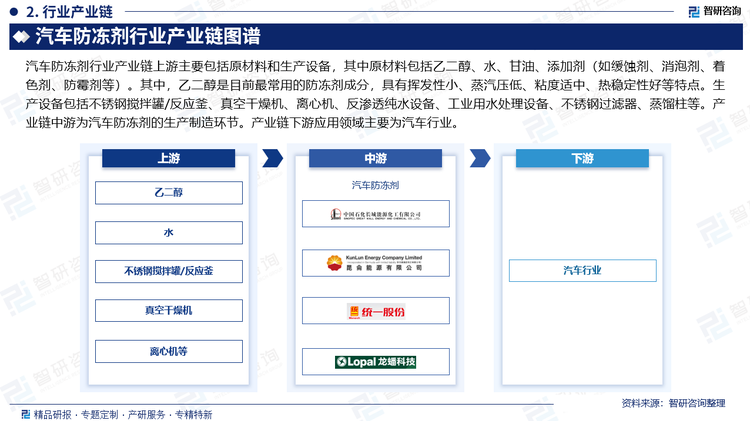Click the 智研咨询 logo at top right
750x421 pixels.
pos(715,11)
